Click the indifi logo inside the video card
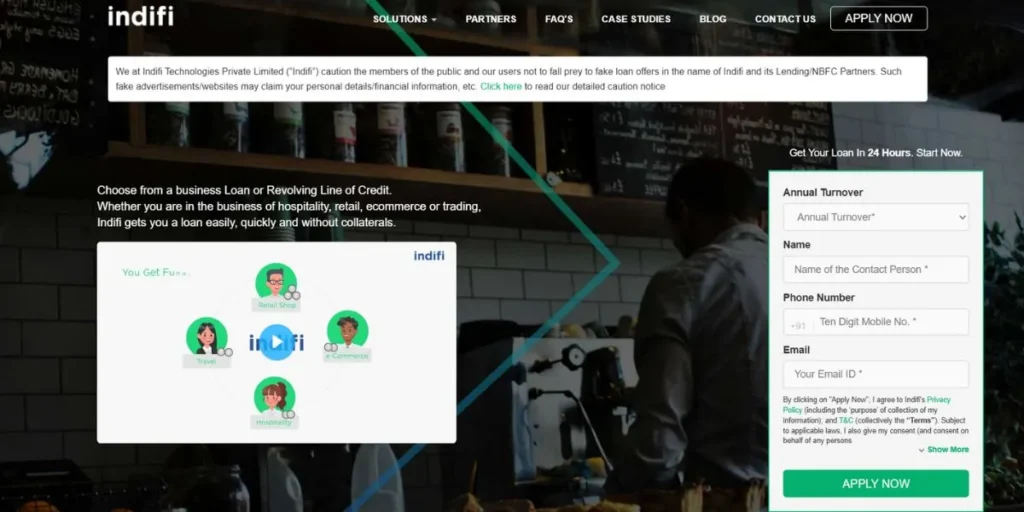 click(429, 256)
